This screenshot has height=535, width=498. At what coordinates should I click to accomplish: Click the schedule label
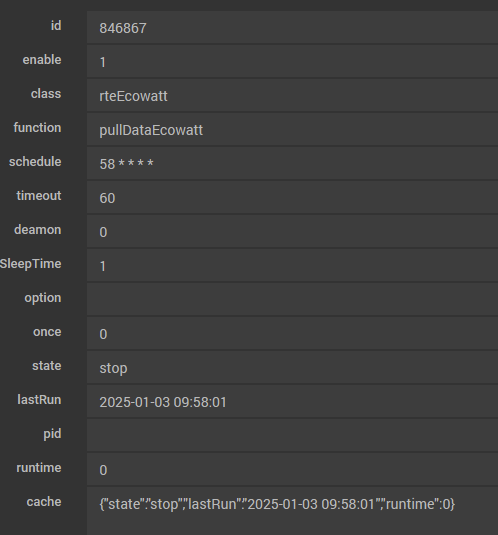[x=35, y=162]
